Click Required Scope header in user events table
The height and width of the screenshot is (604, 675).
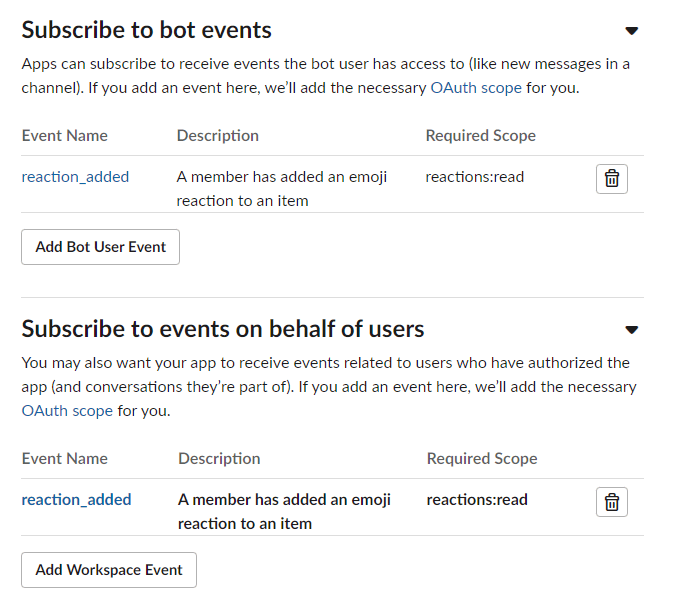point(482,458)
